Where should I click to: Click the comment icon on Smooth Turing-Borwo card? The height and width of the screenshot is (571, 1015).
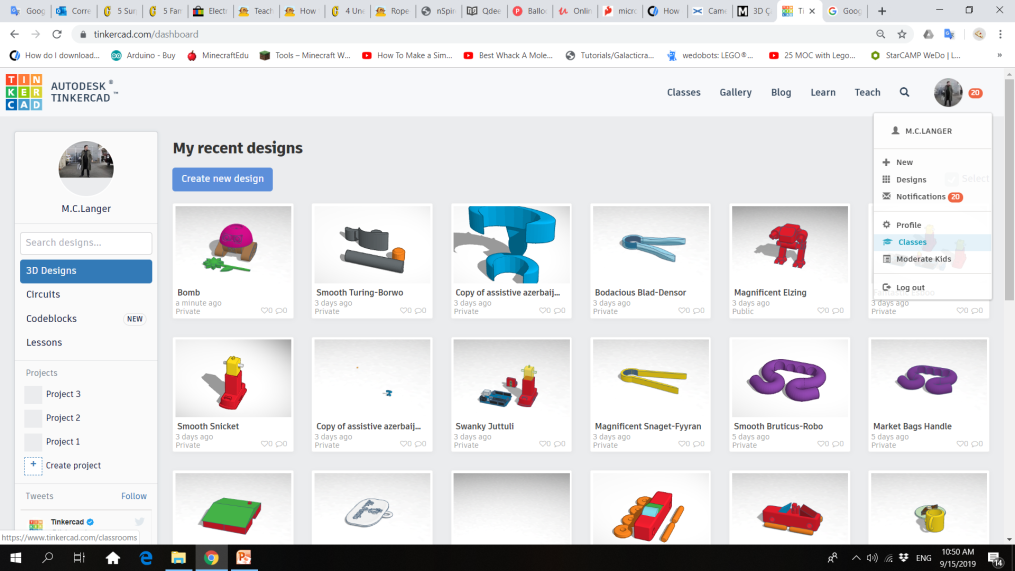click(420, 311)
